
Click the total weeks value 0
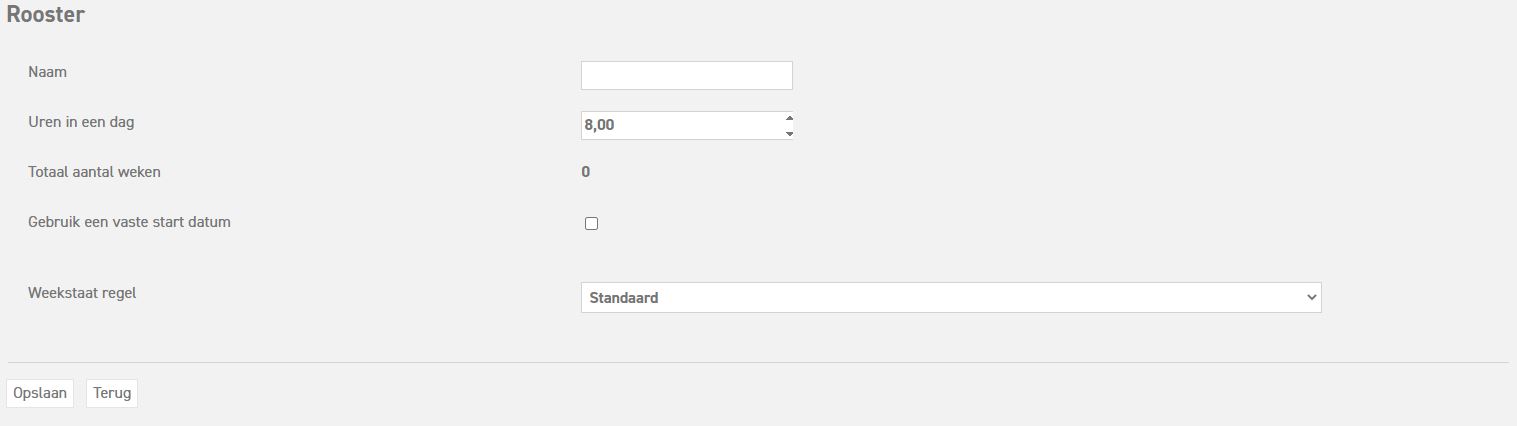[585, 172]
